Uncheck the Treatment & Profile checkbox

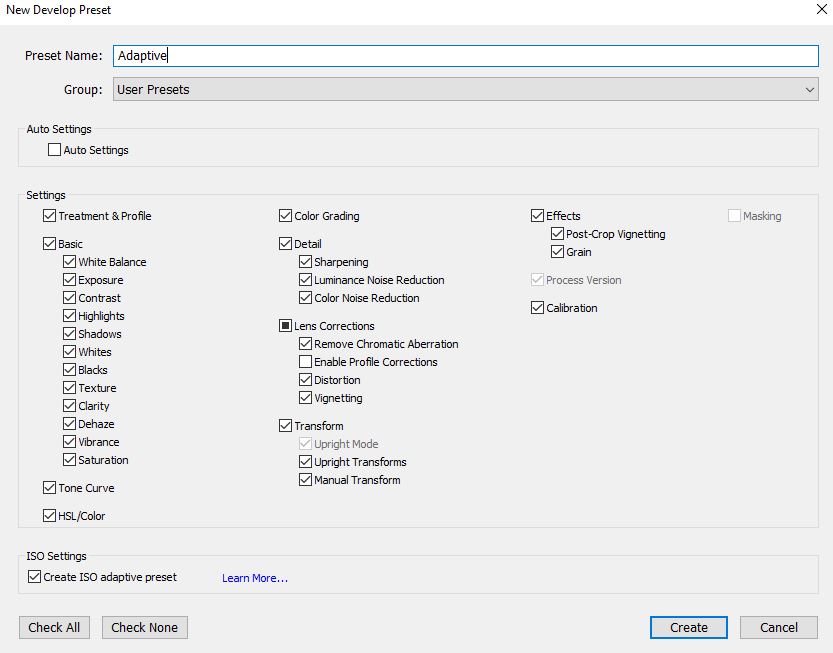click(x=50, y=216)
